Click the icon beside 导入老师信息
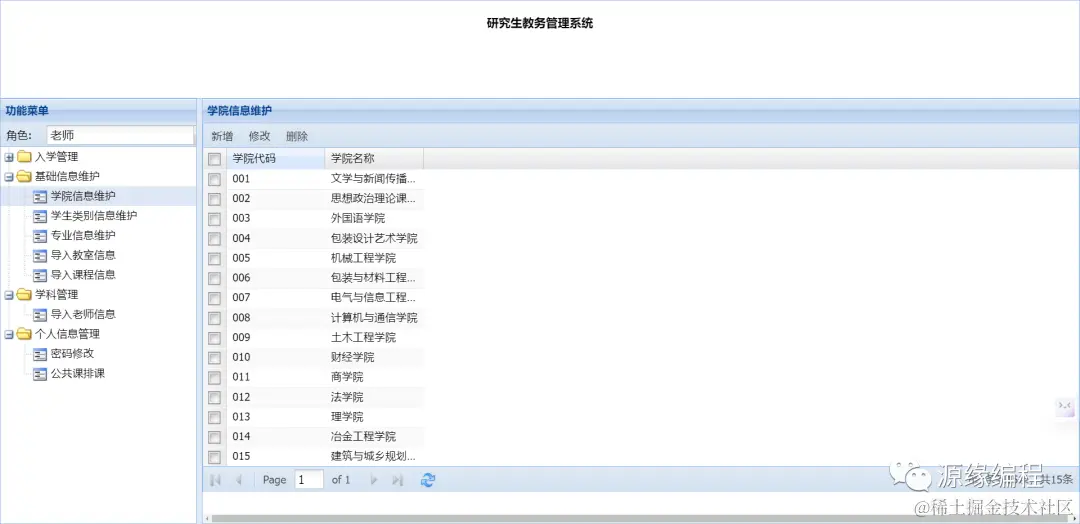This screenshot has height=524, width=1080. pyautogui.click(x=40, y=315)
